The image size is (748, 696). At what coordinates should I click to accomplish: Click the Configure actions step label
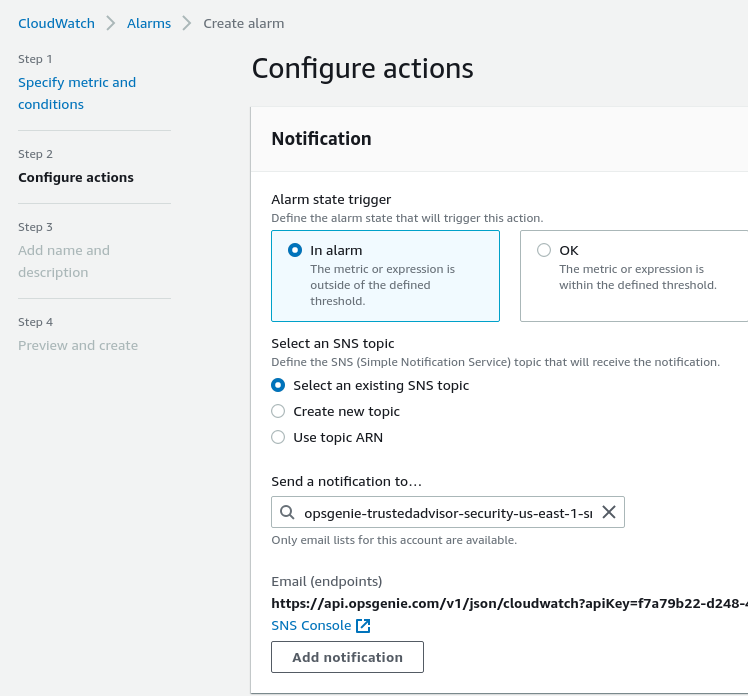coord(76,177)
